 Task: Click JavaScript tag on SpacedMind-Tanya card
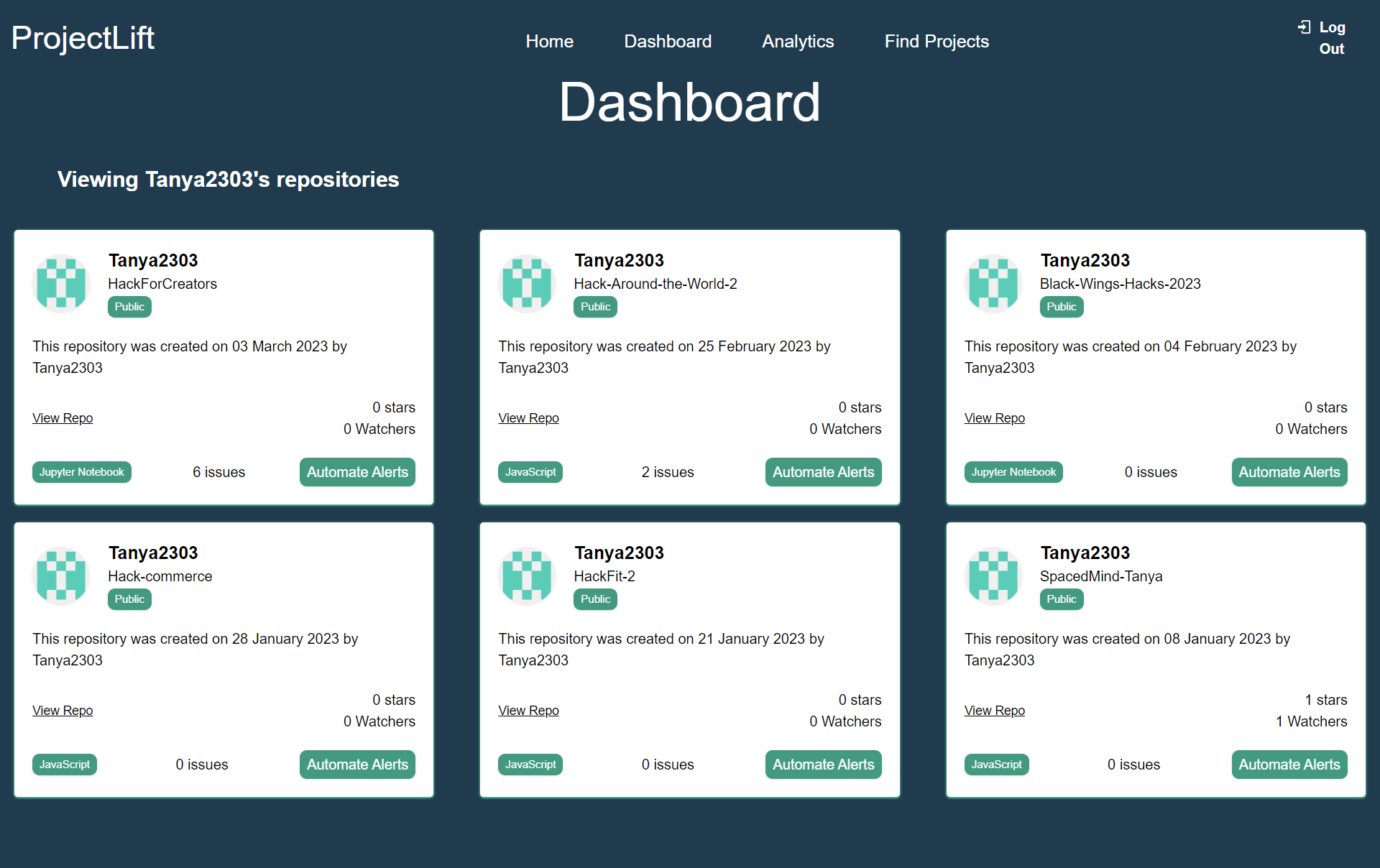[996, 765]
